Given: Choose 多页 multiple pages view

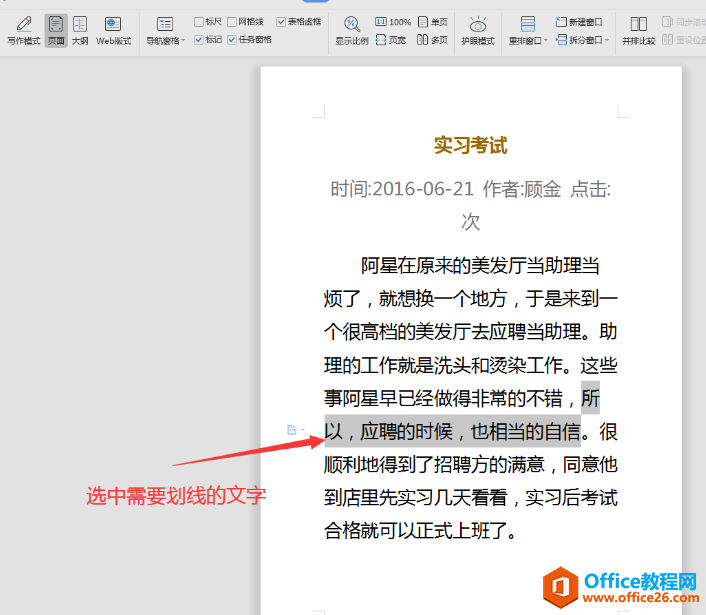Looking at the screenshot, I should (x=433, y=40).
